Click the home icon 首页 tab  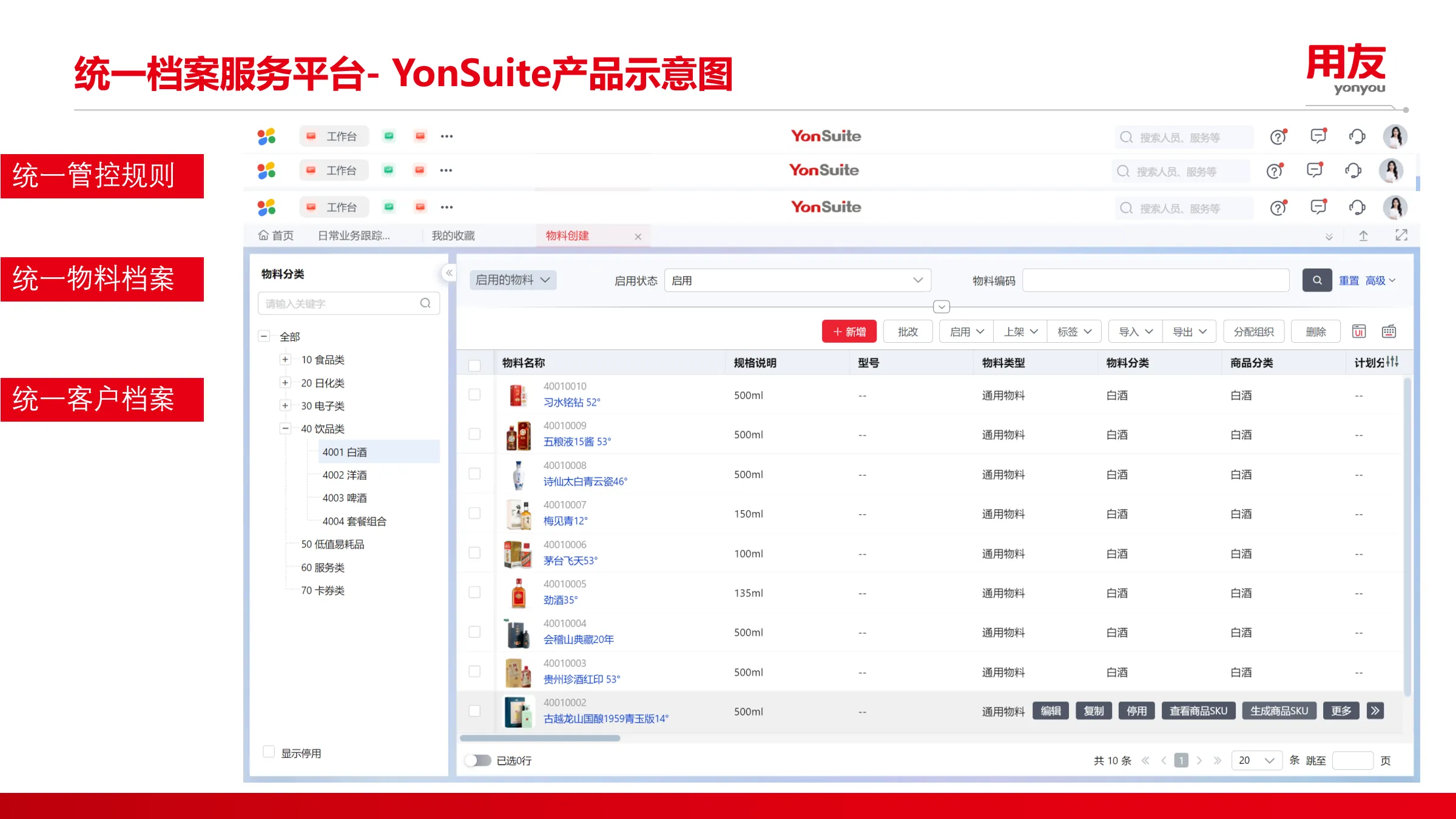click(x=276, y=235)
